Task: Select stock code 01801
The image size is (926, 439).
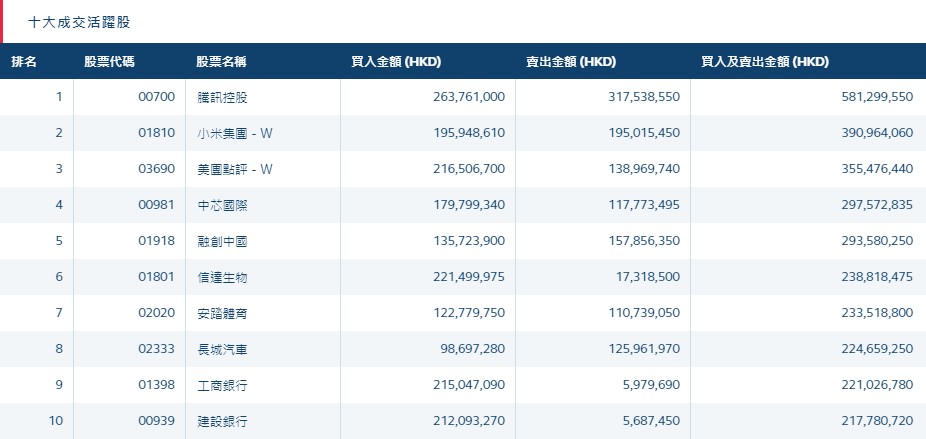Action: (x=156, y=277)
